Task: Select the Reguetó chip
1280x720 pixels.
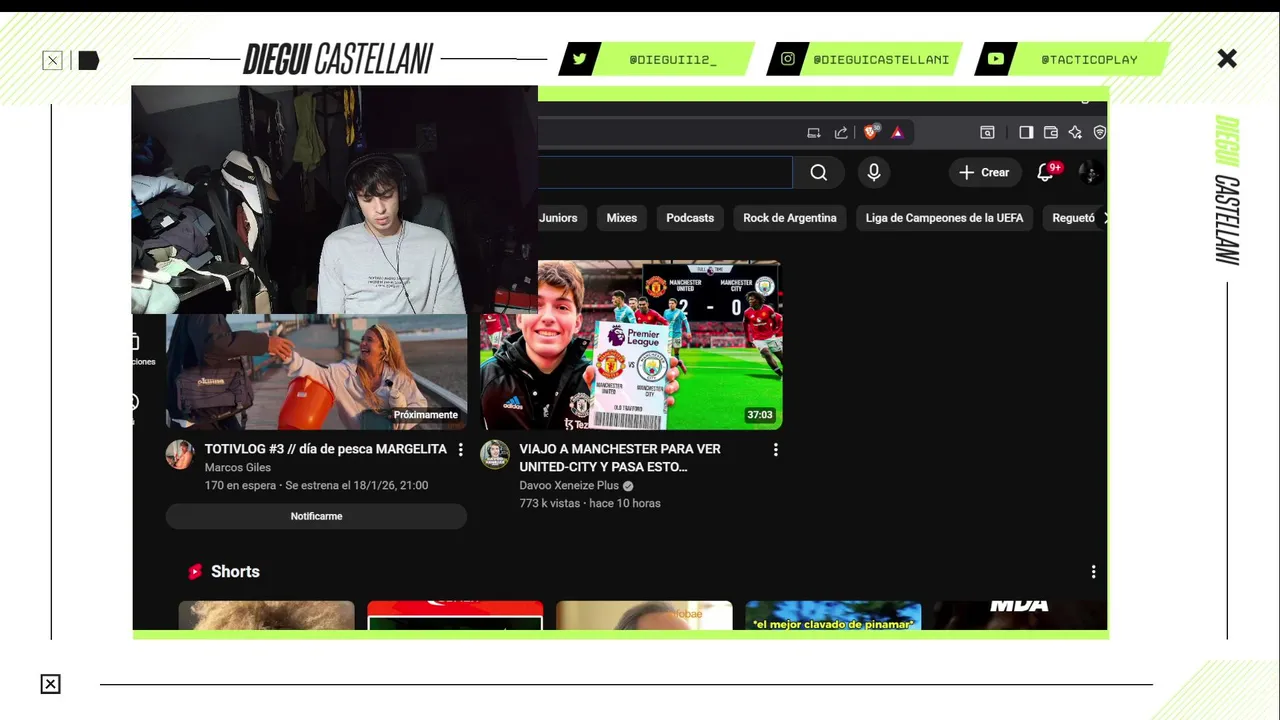Action: pos(1073,218)
